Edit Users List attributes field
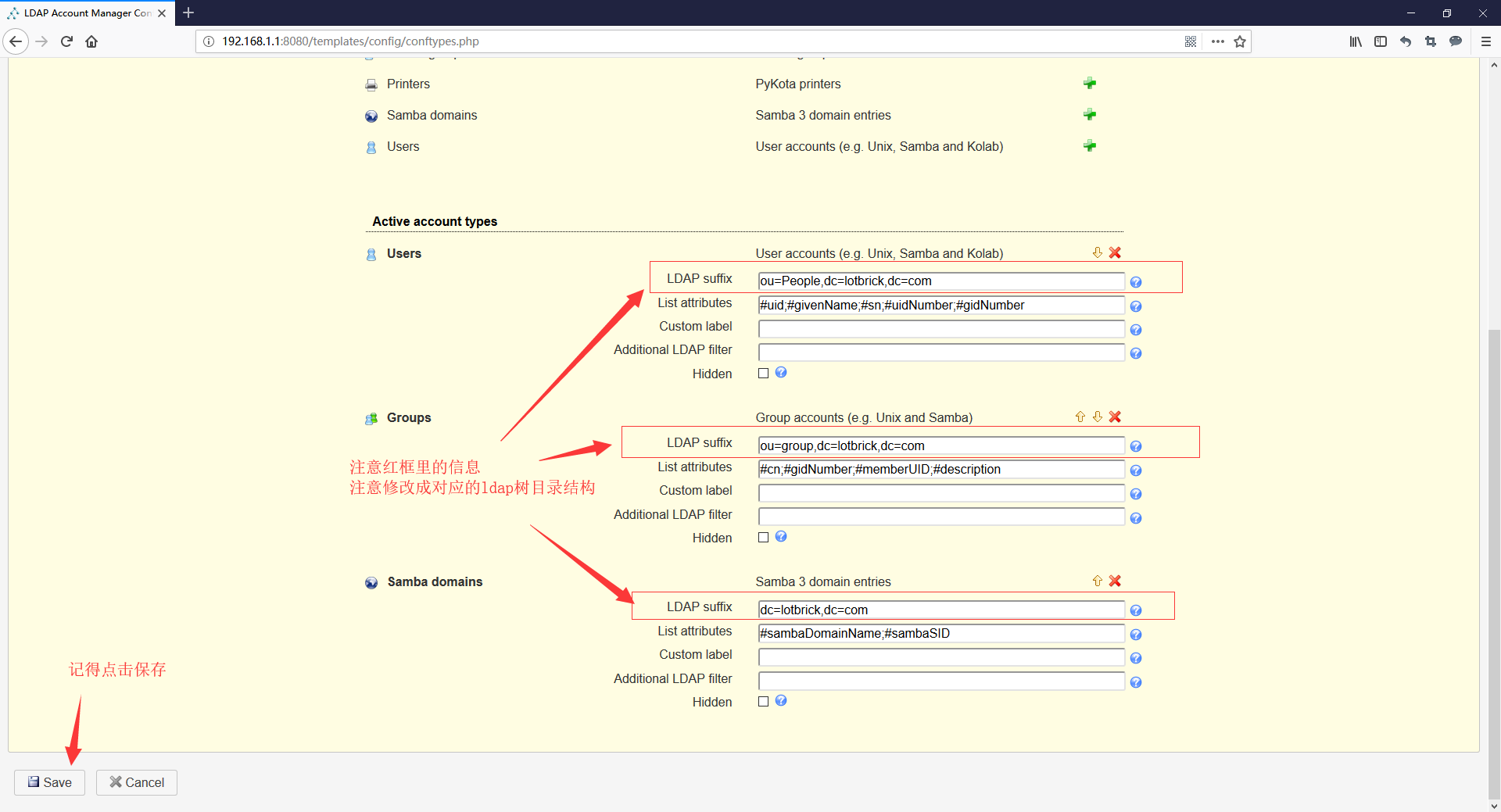The width and height of the screenshot is (1501, 812). point(941,306)
